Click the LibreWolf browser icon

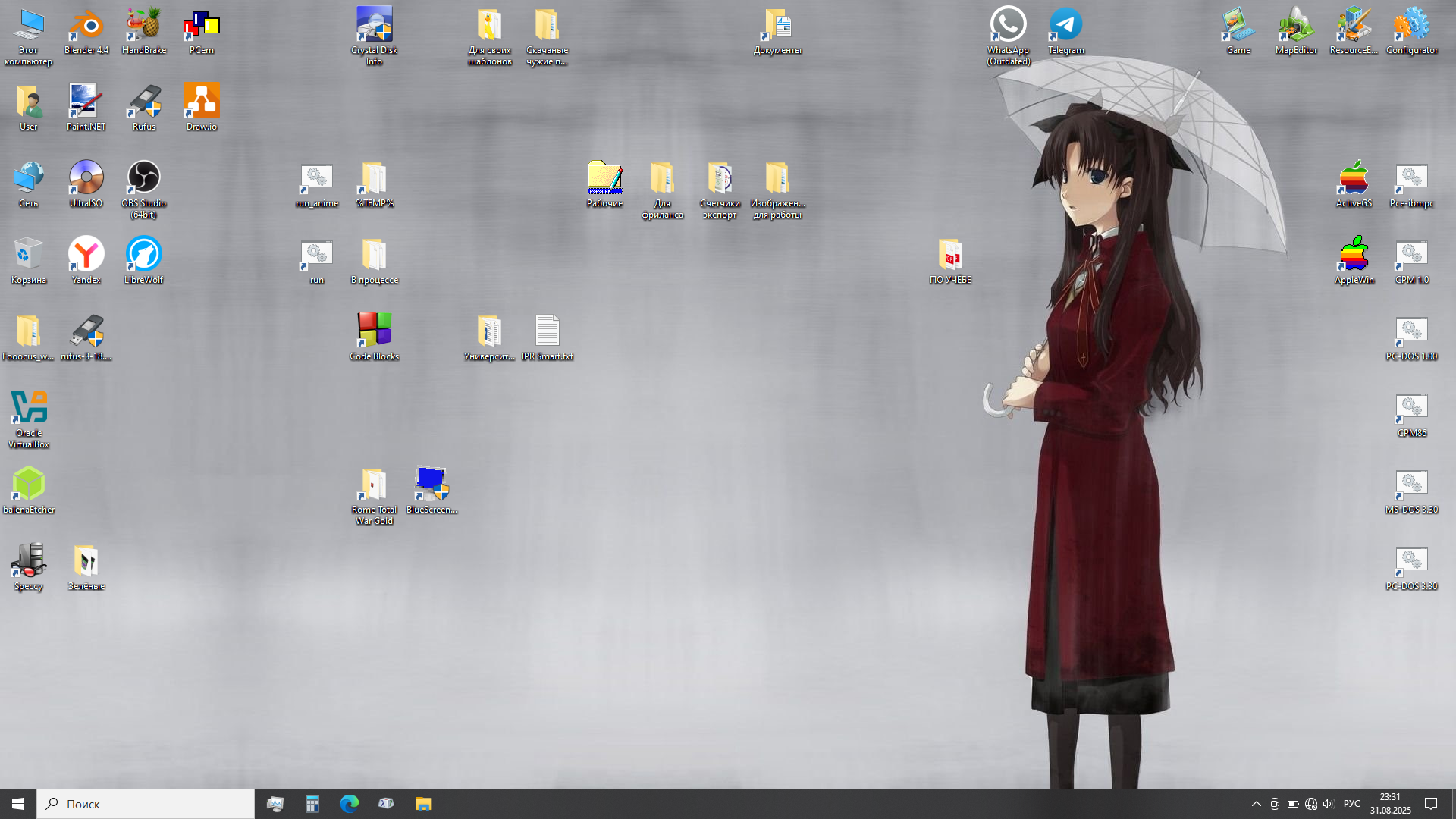pyautogui.click(x=143, y=261)
